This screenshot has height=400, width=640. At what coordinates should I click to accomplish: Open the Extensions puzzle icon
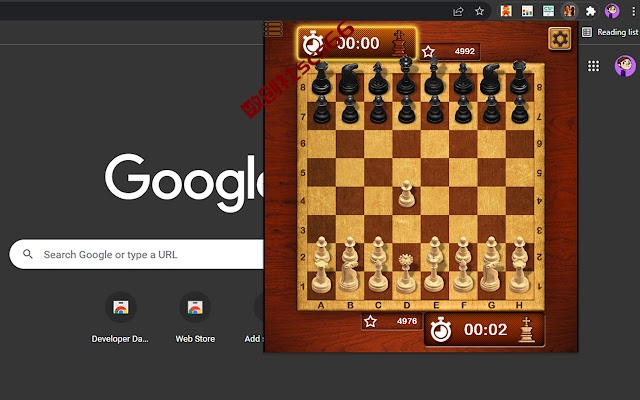point(590,11)
